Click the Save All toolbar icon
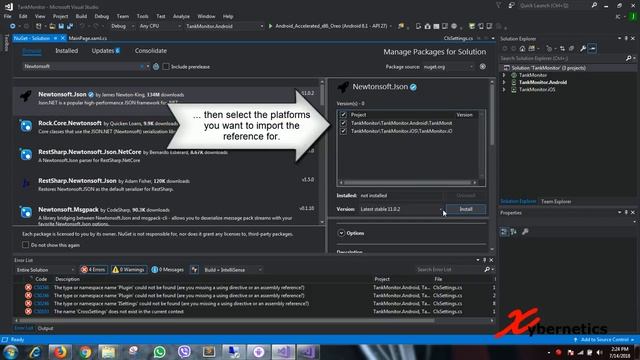This screenshot has width=640, height=360. pyautogui.click(x=70, y=26)
